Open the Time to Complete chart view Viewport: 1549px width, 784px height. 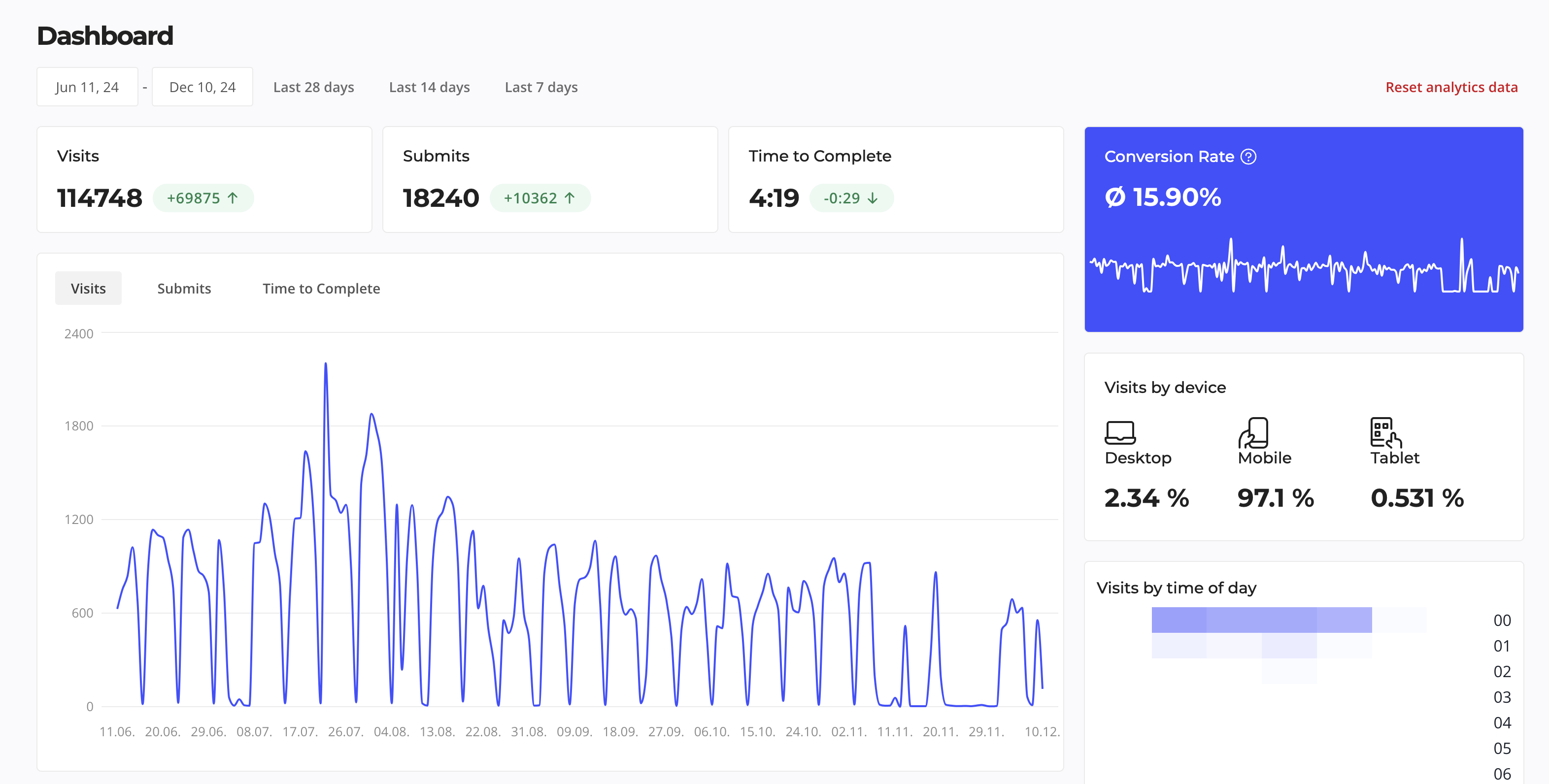coord(321,288)
